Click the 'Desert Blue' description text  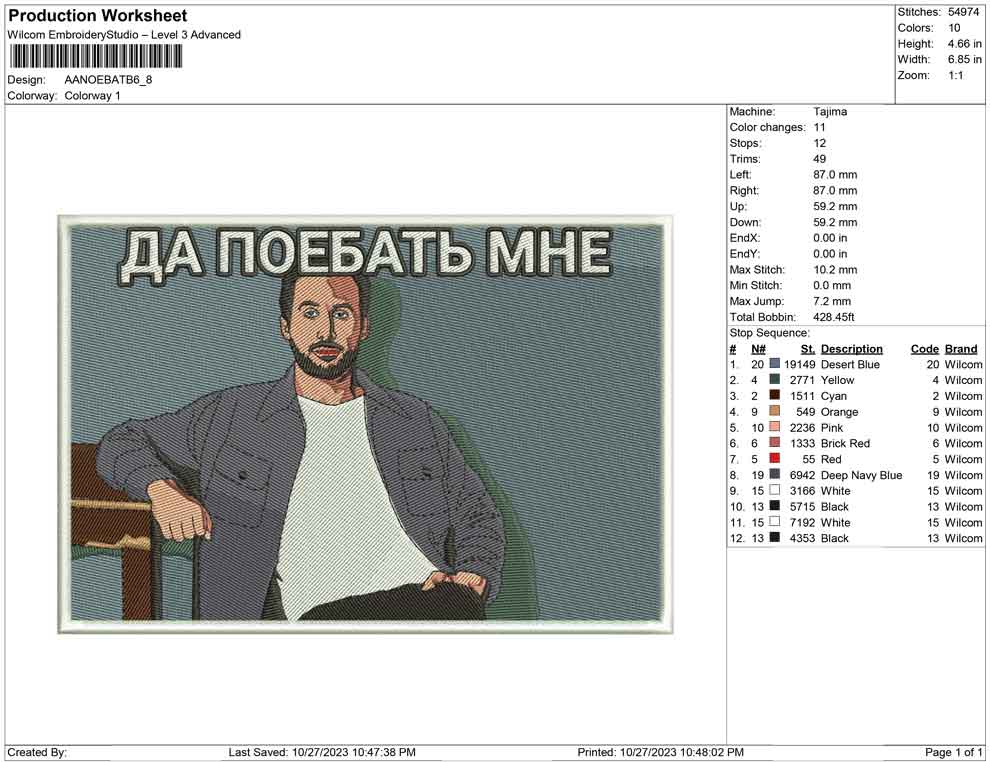pos(850,364)
